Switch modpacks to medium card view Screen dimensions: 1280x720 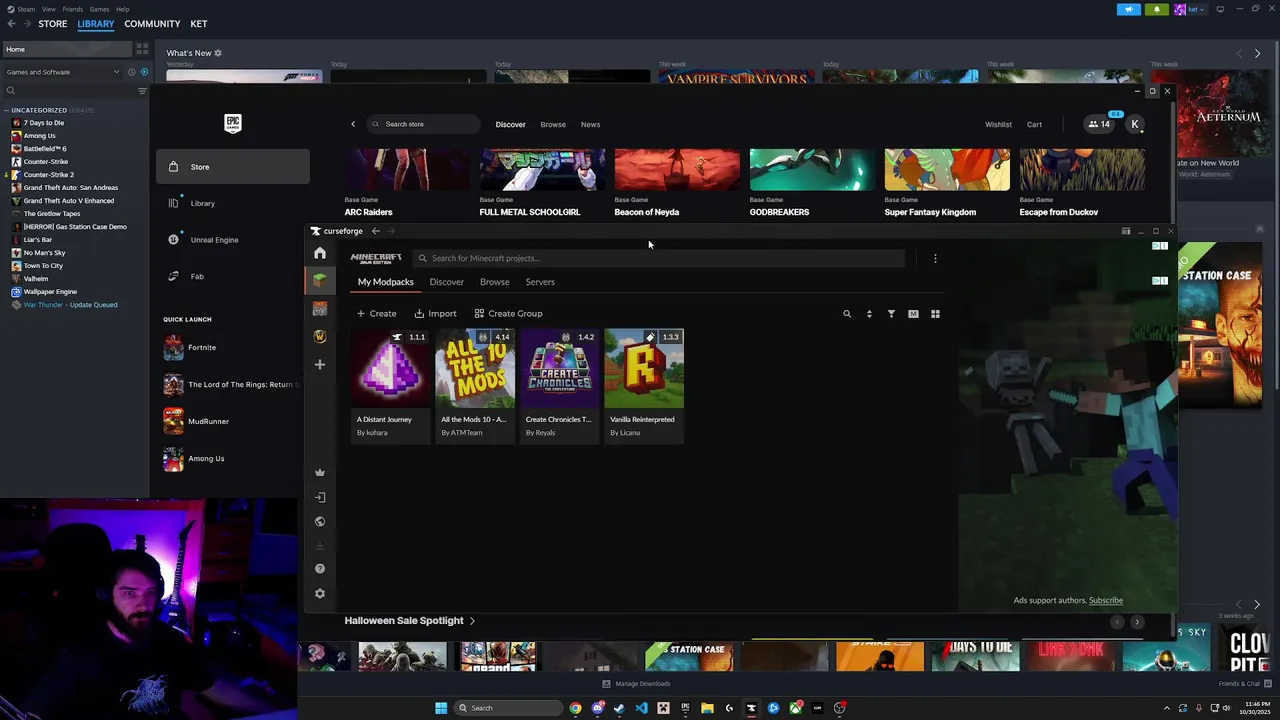pyautogui.click(x=913, y=314)
